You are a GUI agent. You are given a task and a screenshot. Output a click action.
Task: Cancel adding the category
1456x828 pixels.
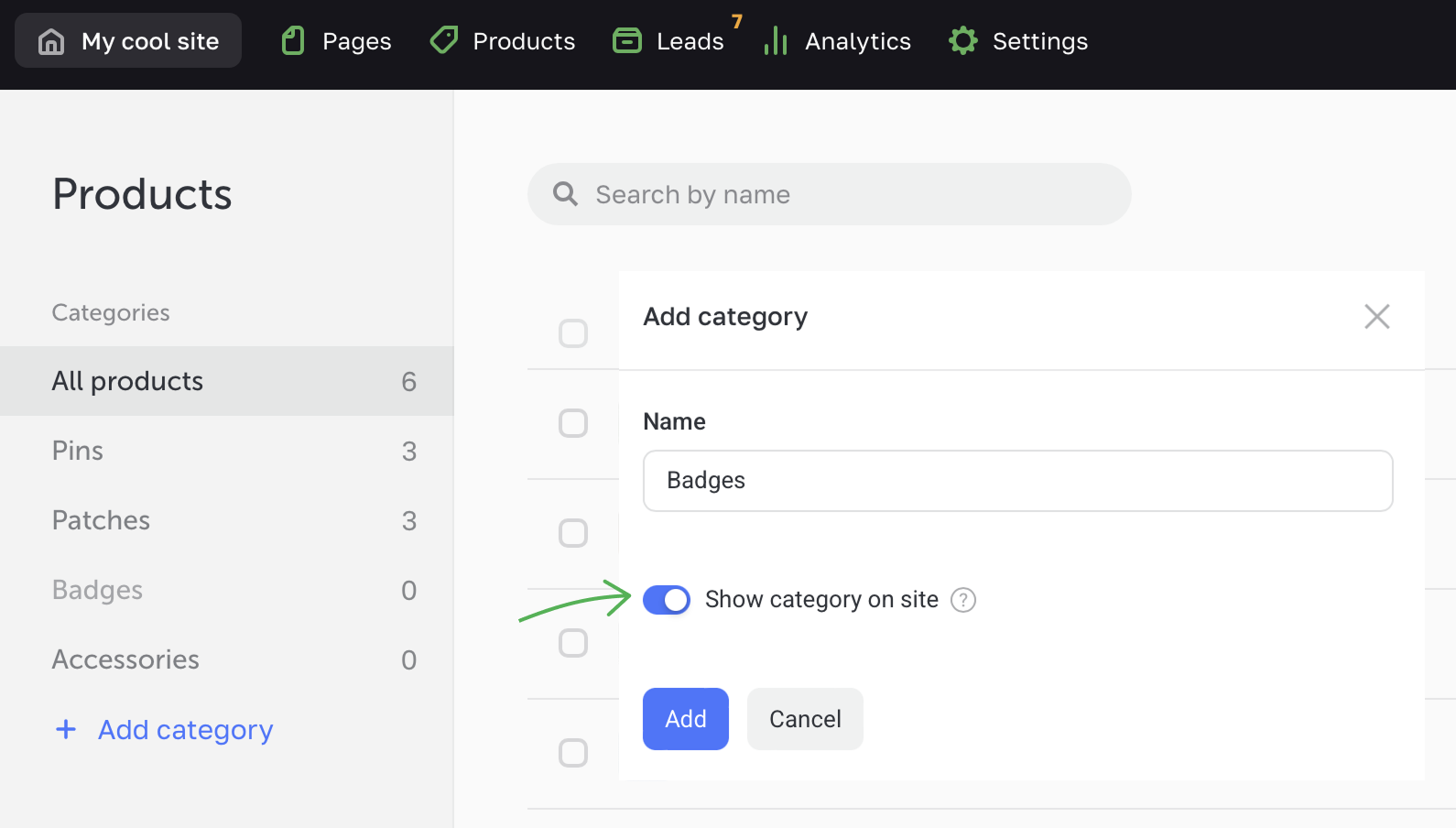point(805,719)
